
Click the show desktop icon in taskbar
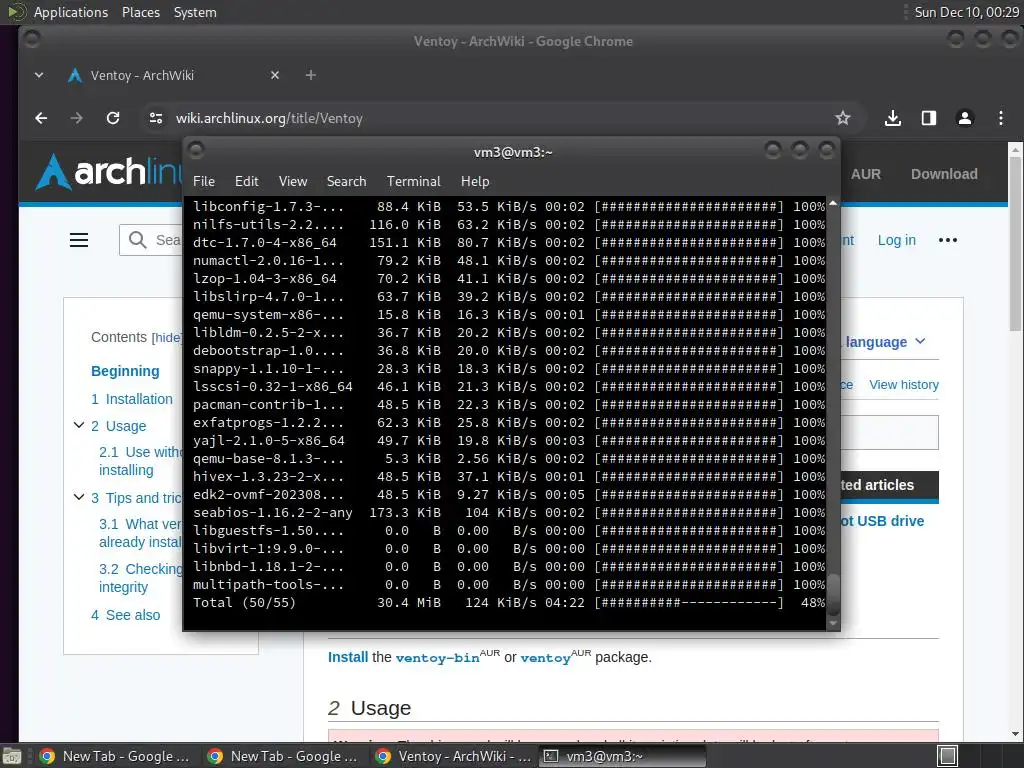[x=11, y=756]
